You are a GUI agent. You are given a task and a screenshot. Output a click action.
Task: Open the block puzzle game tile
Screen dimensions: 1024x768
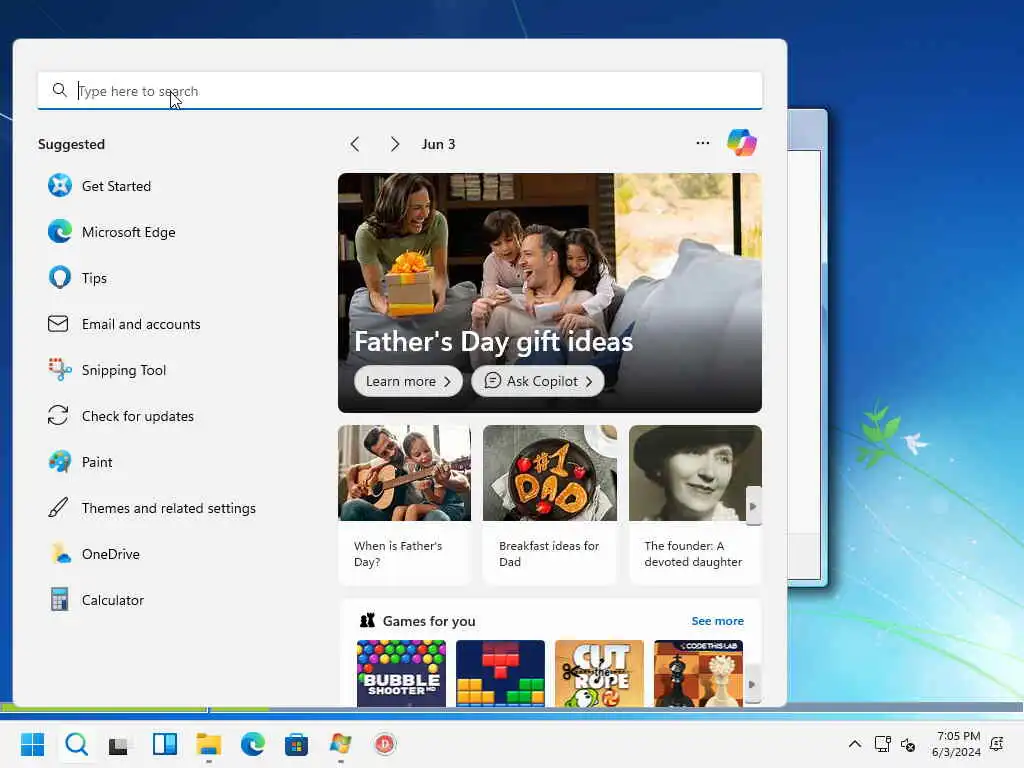tap(500, 673)
